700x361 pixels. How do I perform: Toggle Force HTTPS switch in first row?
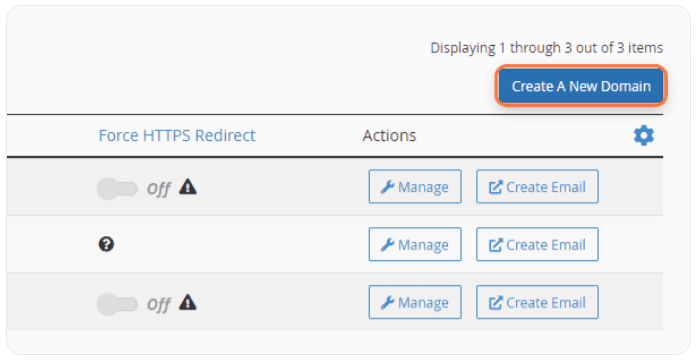[x=117, y=188]
